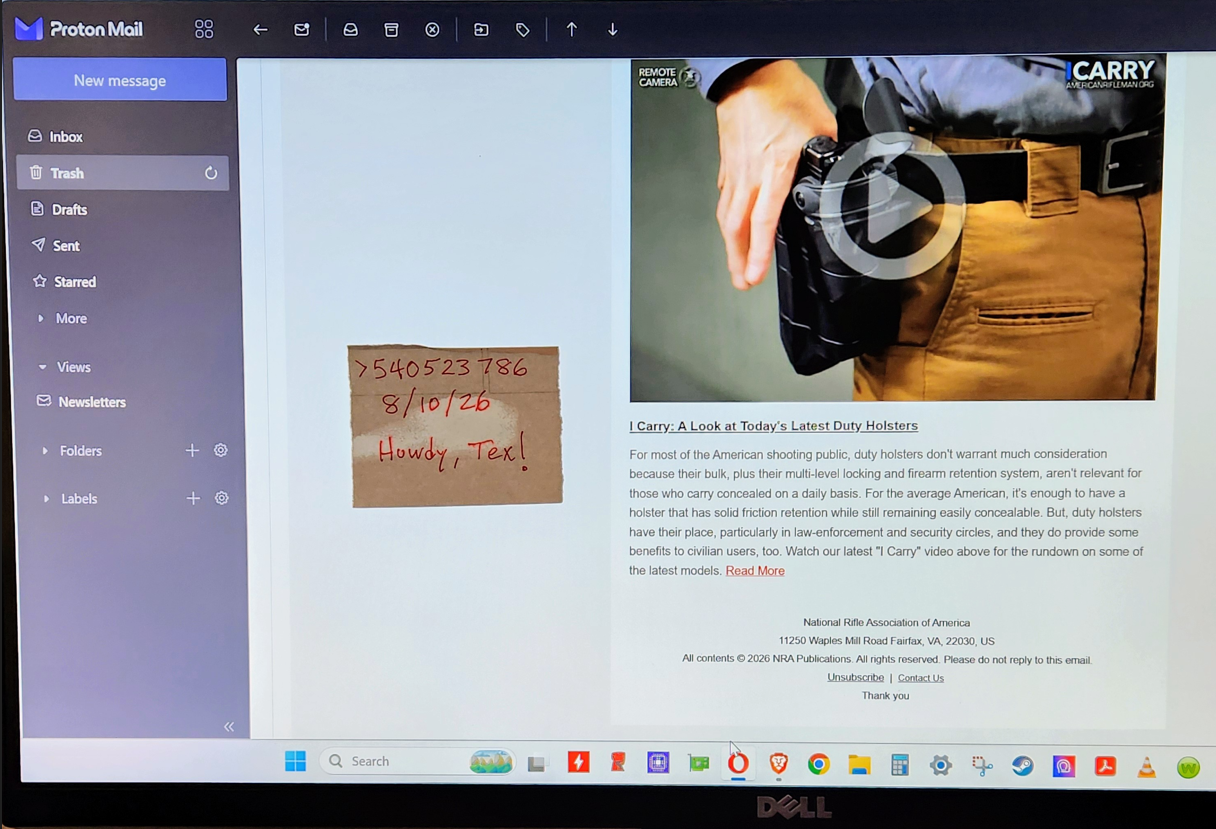The height and width of the screenshot is (829, 1216).
Task: Collapse the Views section
Action: [64, 367]
